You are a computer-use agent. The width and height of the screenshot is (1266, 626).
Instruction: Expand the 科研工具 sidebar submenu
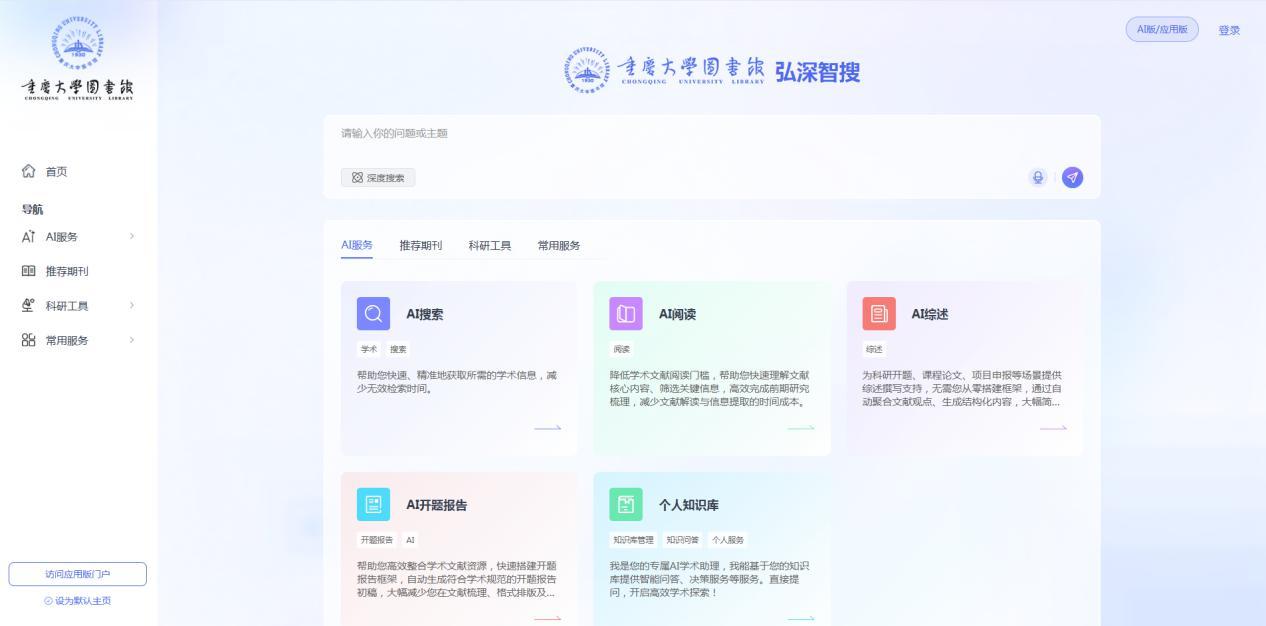pyautogui.click(x=131, y=306)
